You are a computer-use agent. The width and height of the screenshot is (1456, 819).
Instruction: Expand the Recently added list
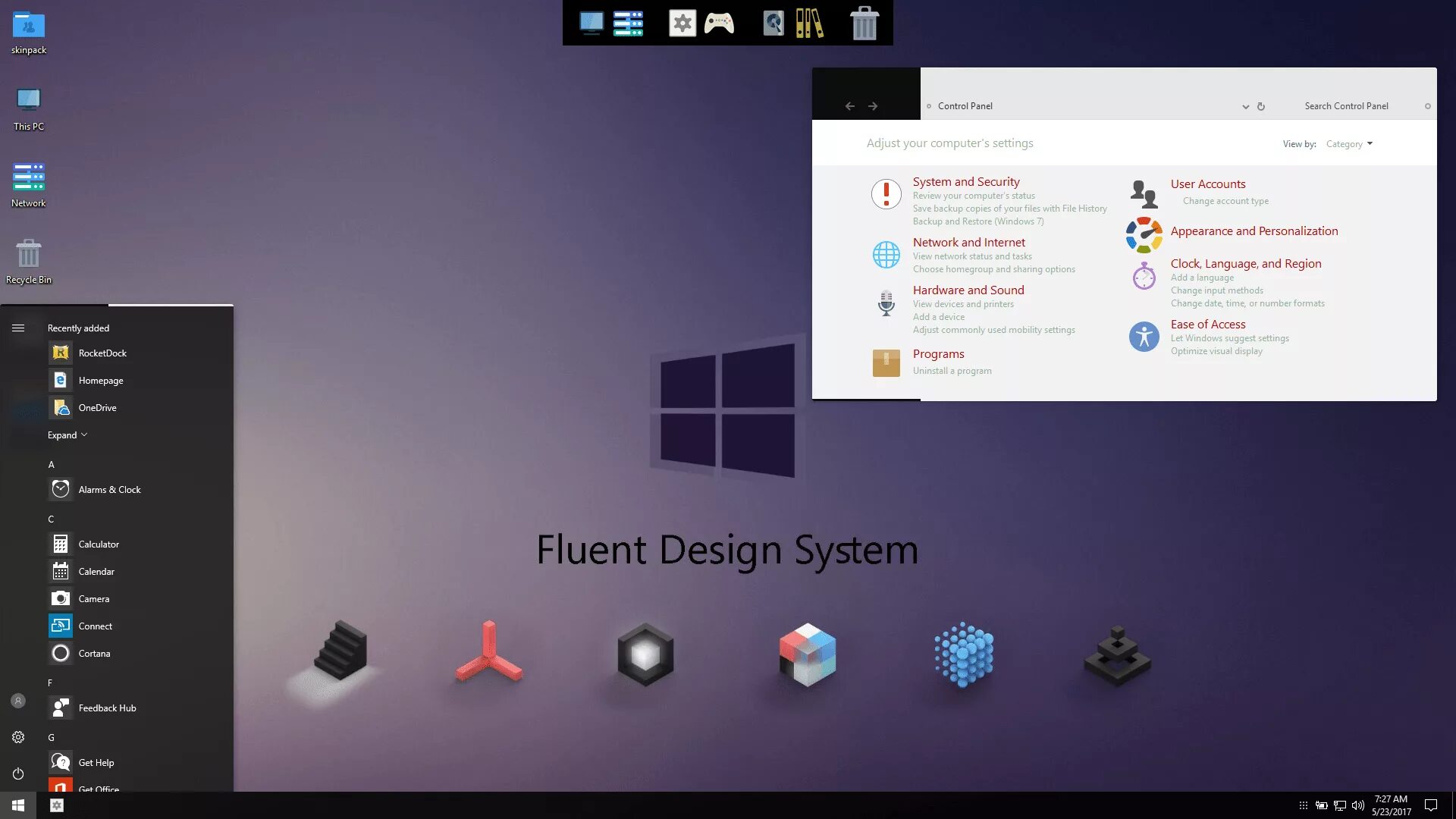[x=67, y=435]
